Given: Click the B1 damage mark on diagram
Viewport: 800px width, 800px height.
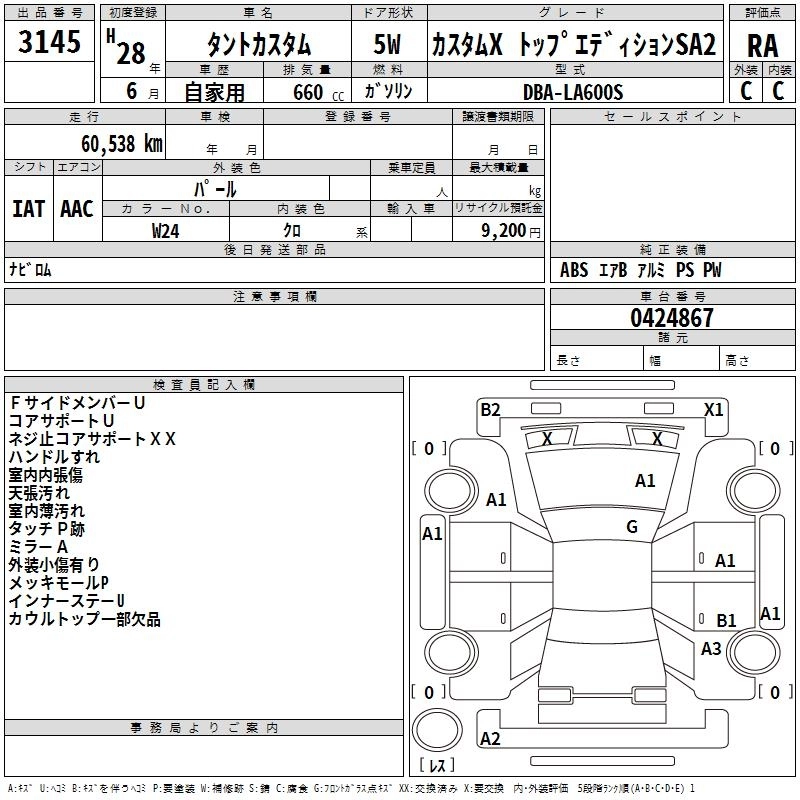Looking at the screenshot, I should [726, 621].
